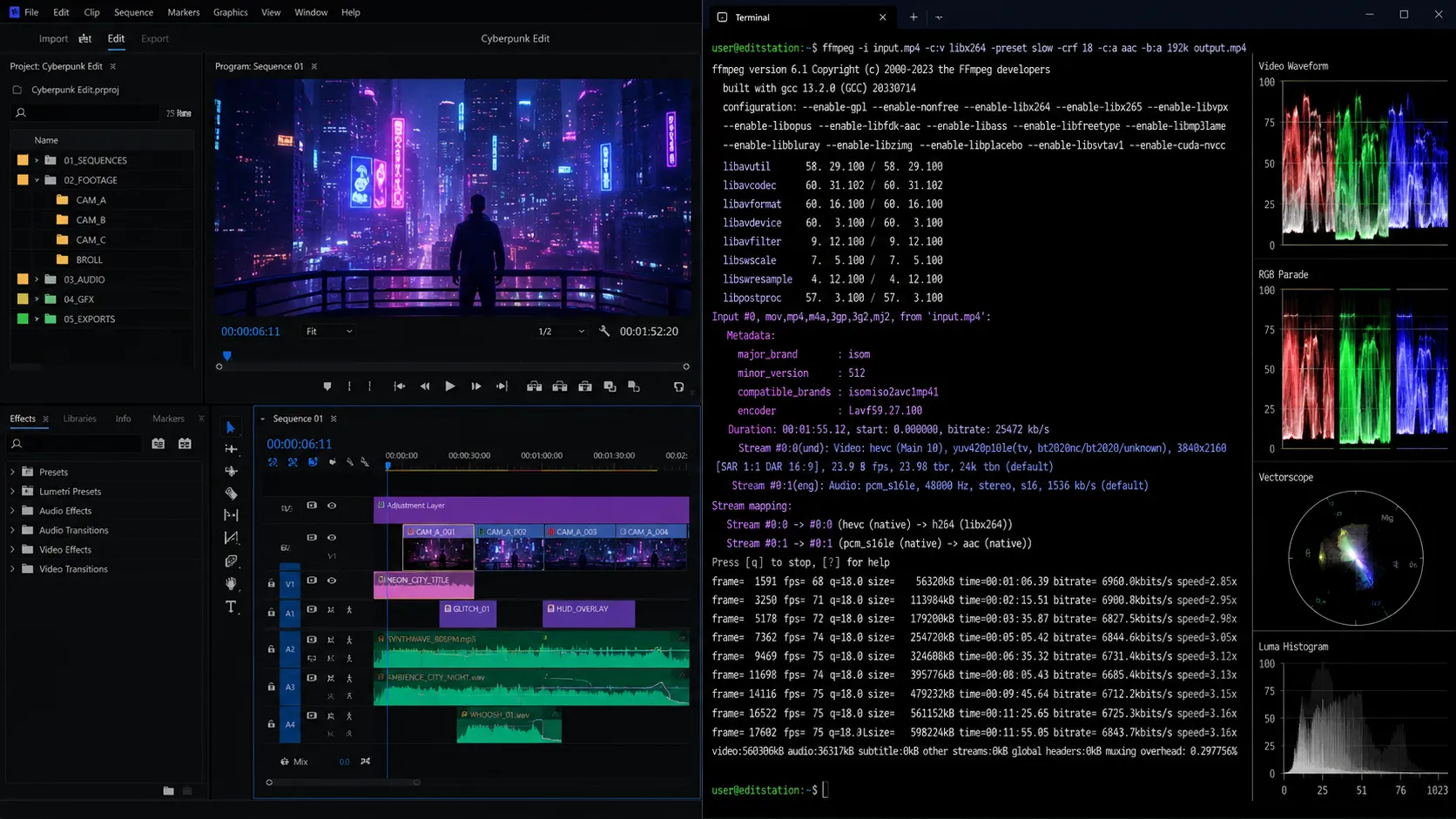Click Go to In point button
The height and width of the screenshot is (819, 1456).
point(399,386)
